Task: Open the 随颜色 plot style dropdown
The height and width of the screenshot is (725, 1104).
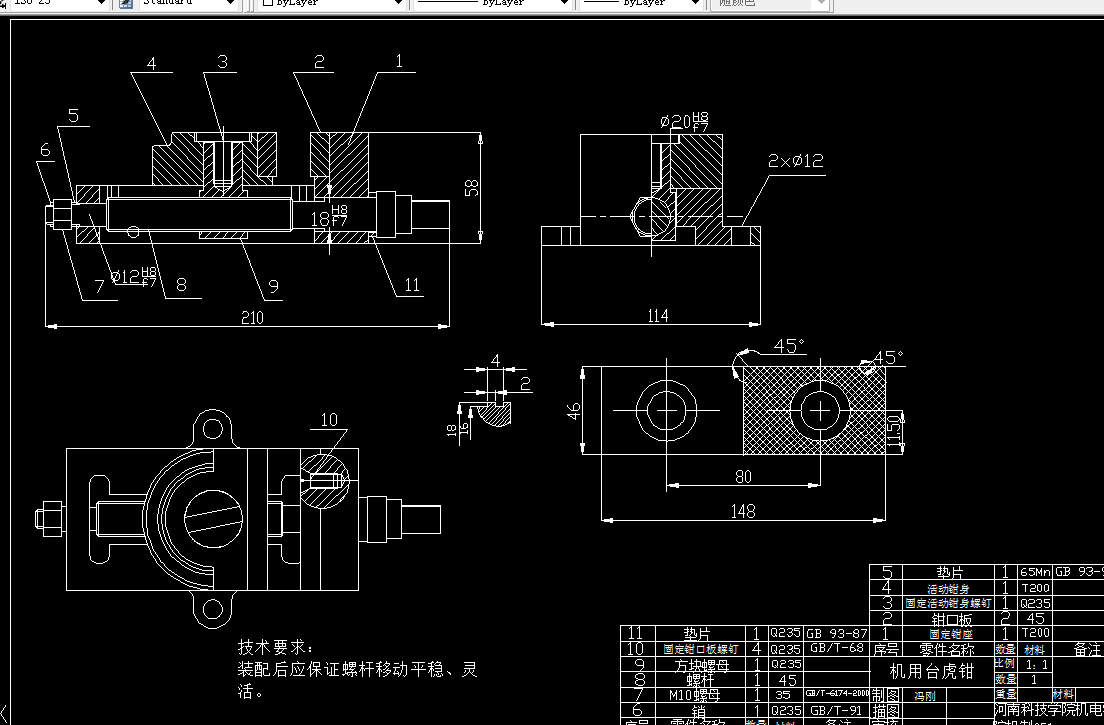Action: click(x=823, y=3)
